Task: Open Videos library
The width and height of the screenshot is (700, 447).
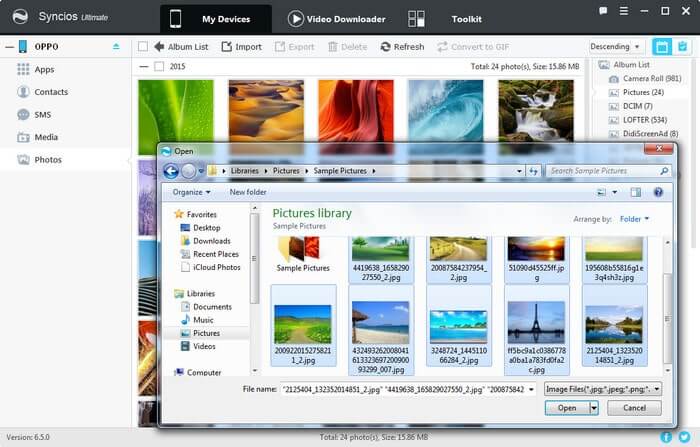Action: click(198, 346)
